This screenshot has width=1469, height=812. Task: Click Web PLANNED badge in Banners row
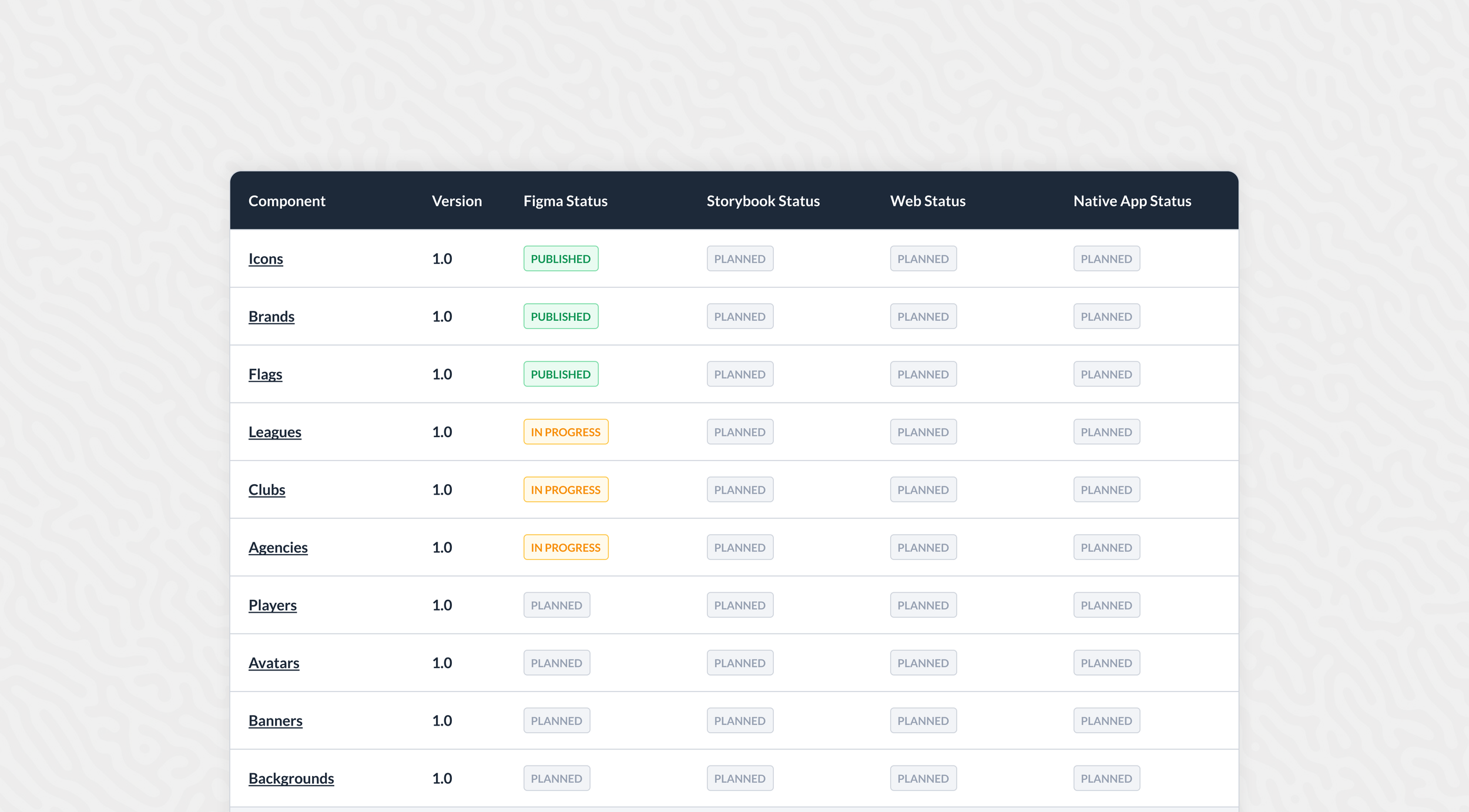pyautogui.click(x=924, y=720)
